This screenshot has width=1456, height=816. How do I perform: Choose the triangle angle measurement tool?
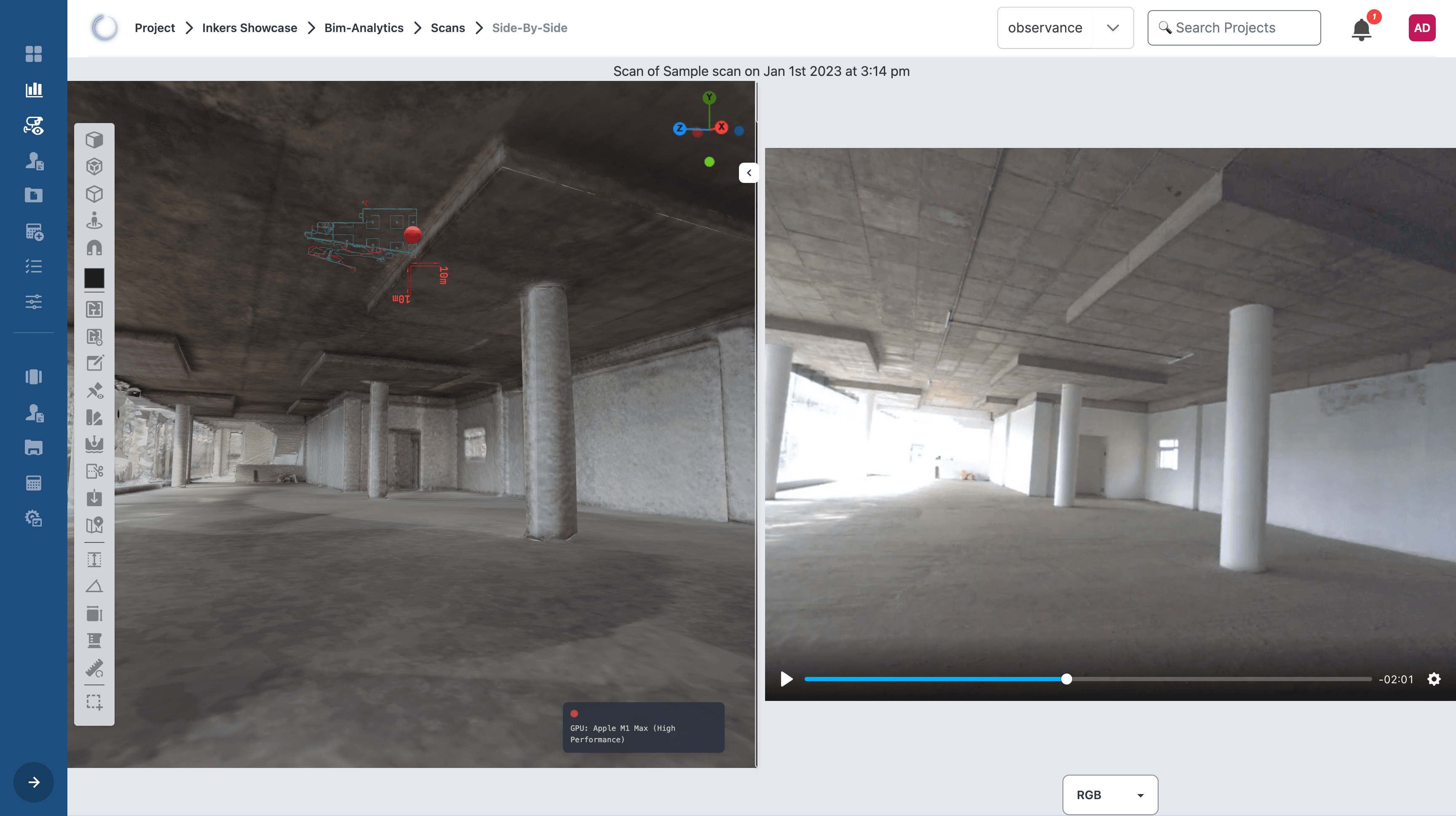coord(94,586)
